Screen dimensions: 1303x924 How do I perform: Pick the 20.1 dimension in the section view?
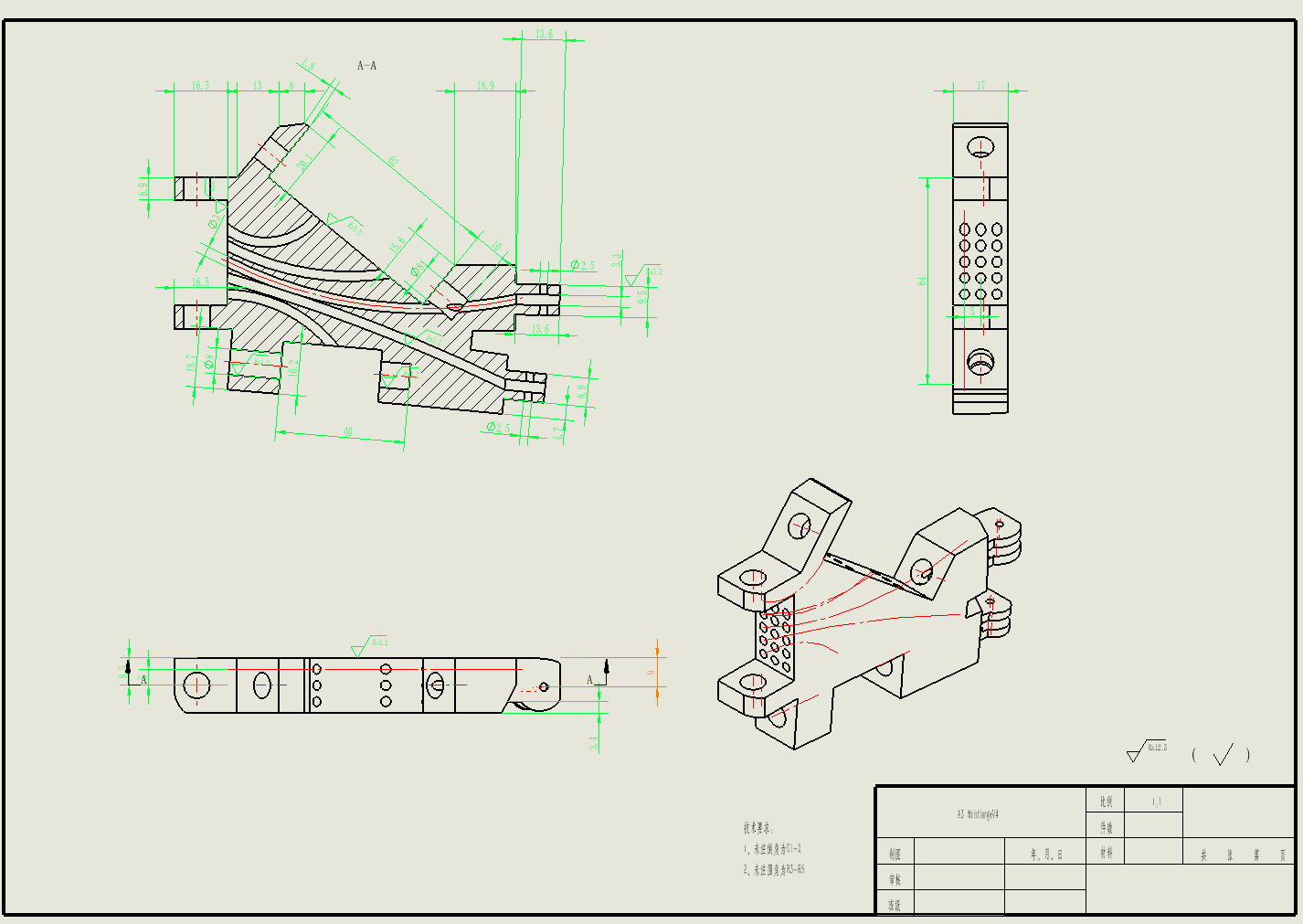(x=304, y=164)
